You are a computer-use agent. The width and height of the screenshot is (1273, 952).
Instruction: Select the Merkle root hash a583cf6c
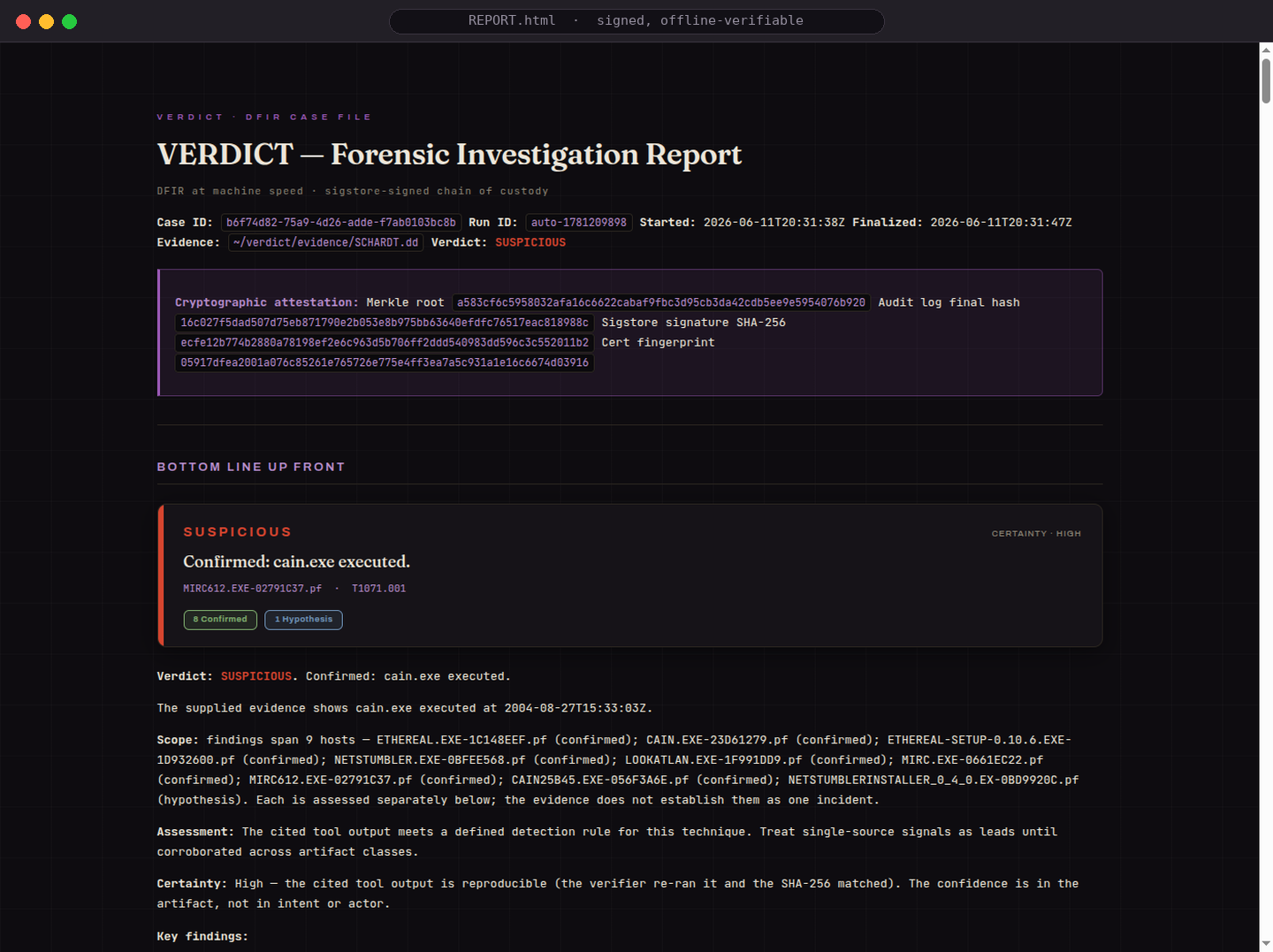tap(661, 302)
